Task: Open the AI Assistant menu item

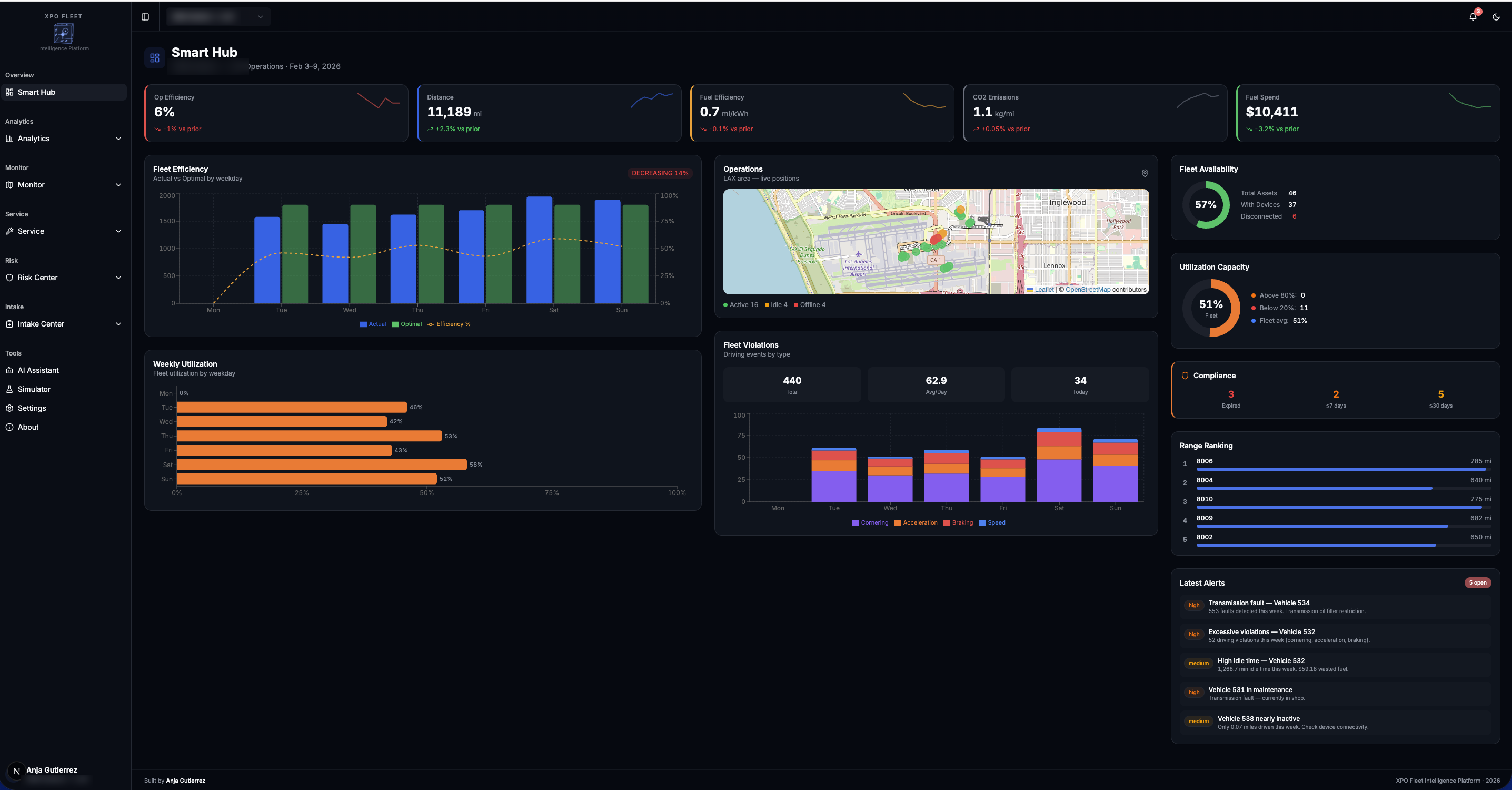Action: click(x=64, y=370)
